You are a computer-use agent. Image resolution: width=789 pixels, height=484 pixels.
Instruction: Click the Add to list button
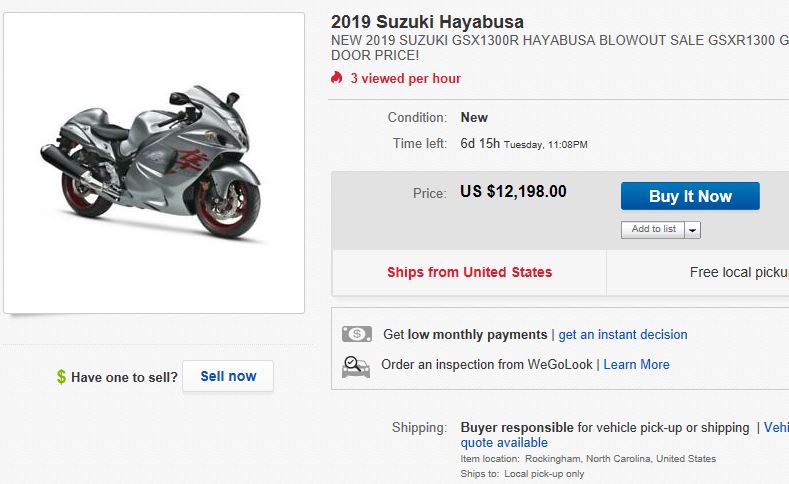click(x=654, y=230)
